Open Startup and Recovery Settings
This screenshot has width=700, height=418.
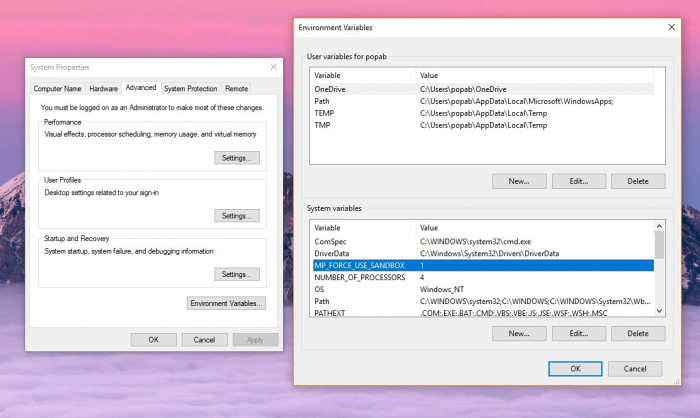click(237, 274)
